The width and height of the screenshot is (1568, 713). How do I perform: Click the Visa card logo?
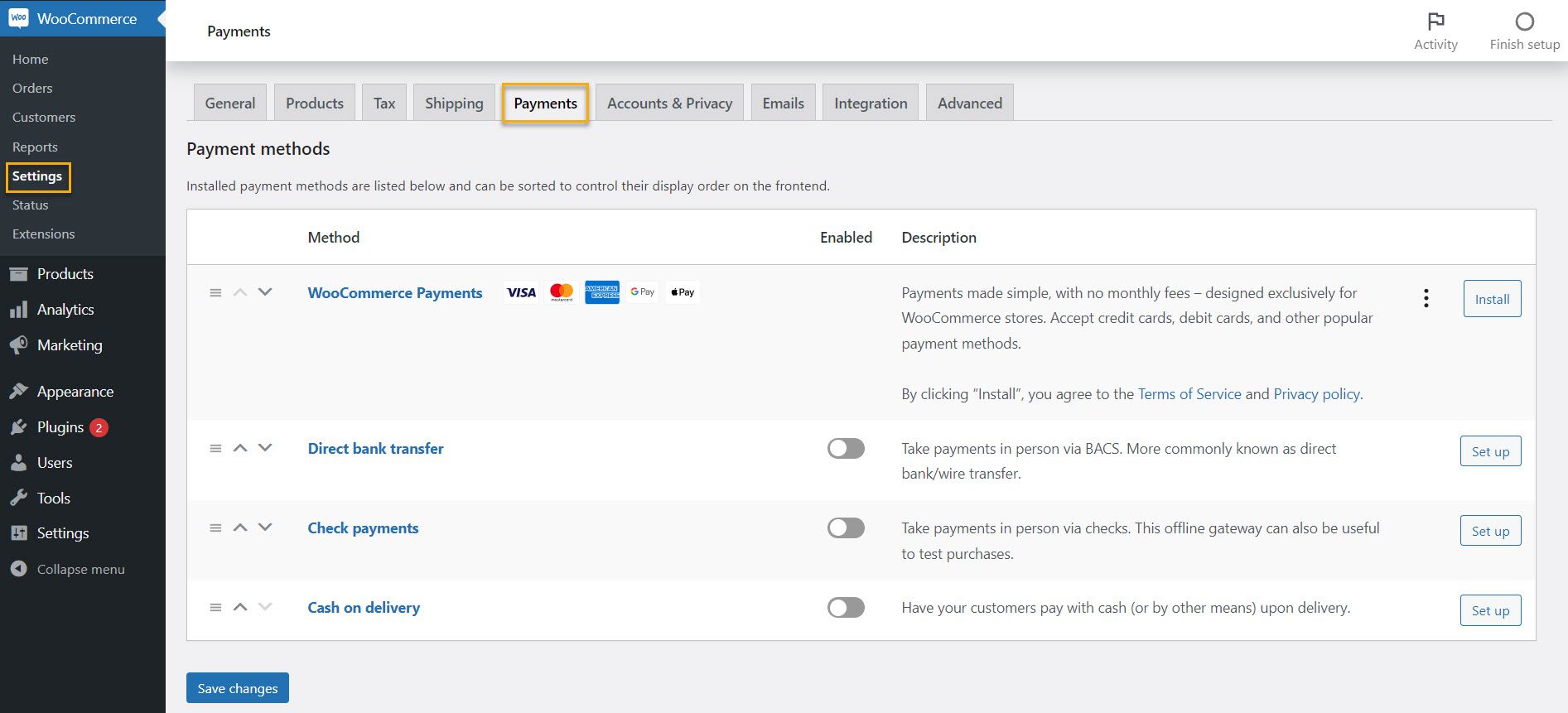click(x=522, y=292)
